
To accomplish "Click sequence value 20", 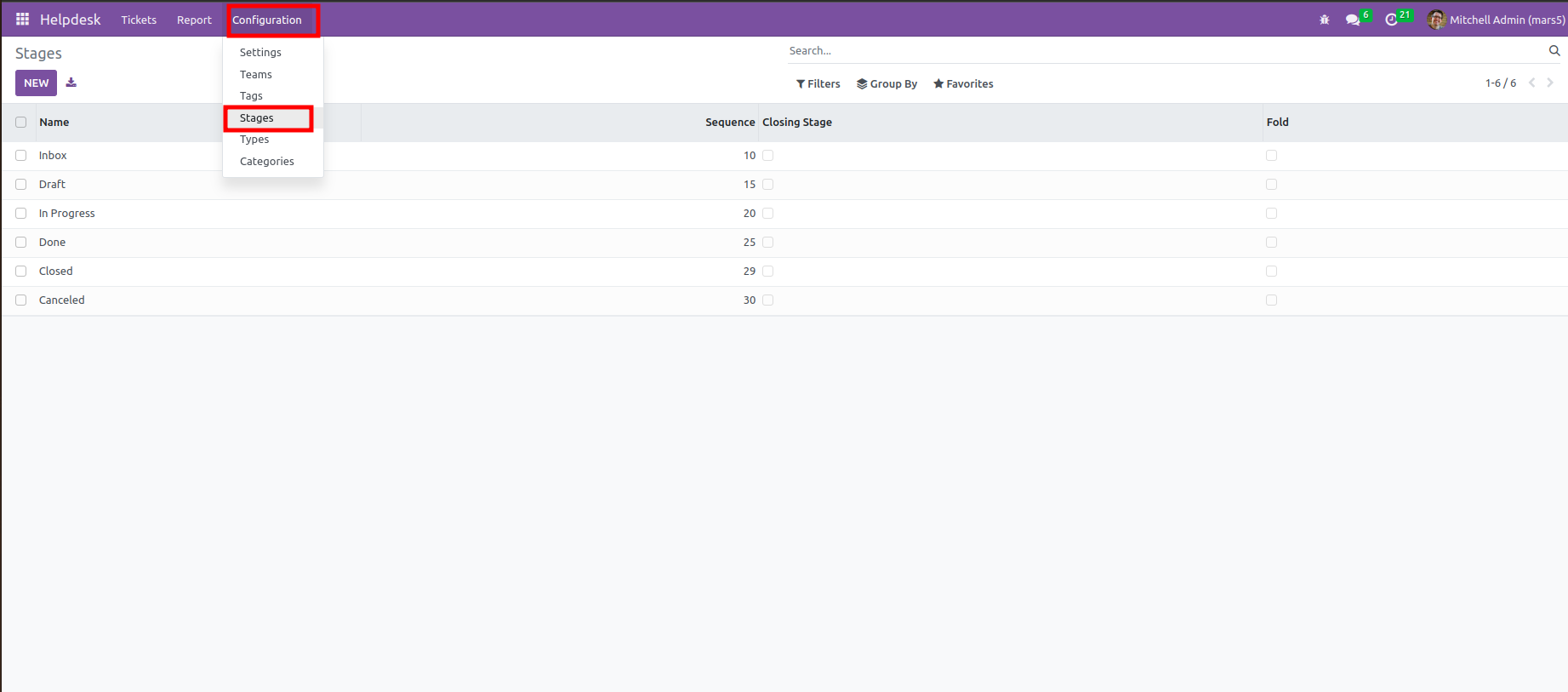I will (x=750, y=214).
